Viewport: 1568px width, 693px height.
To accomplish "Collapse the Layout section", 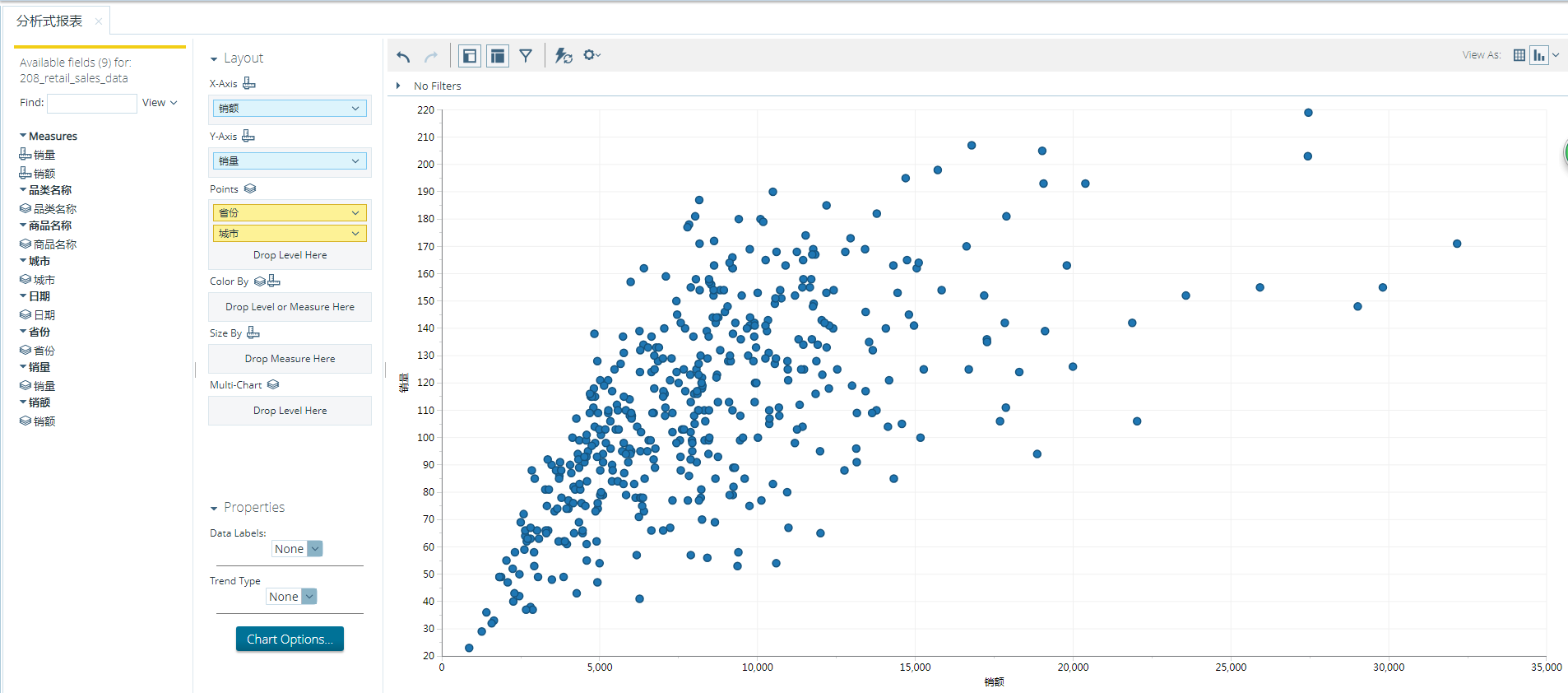I will (x=214, y=59).
